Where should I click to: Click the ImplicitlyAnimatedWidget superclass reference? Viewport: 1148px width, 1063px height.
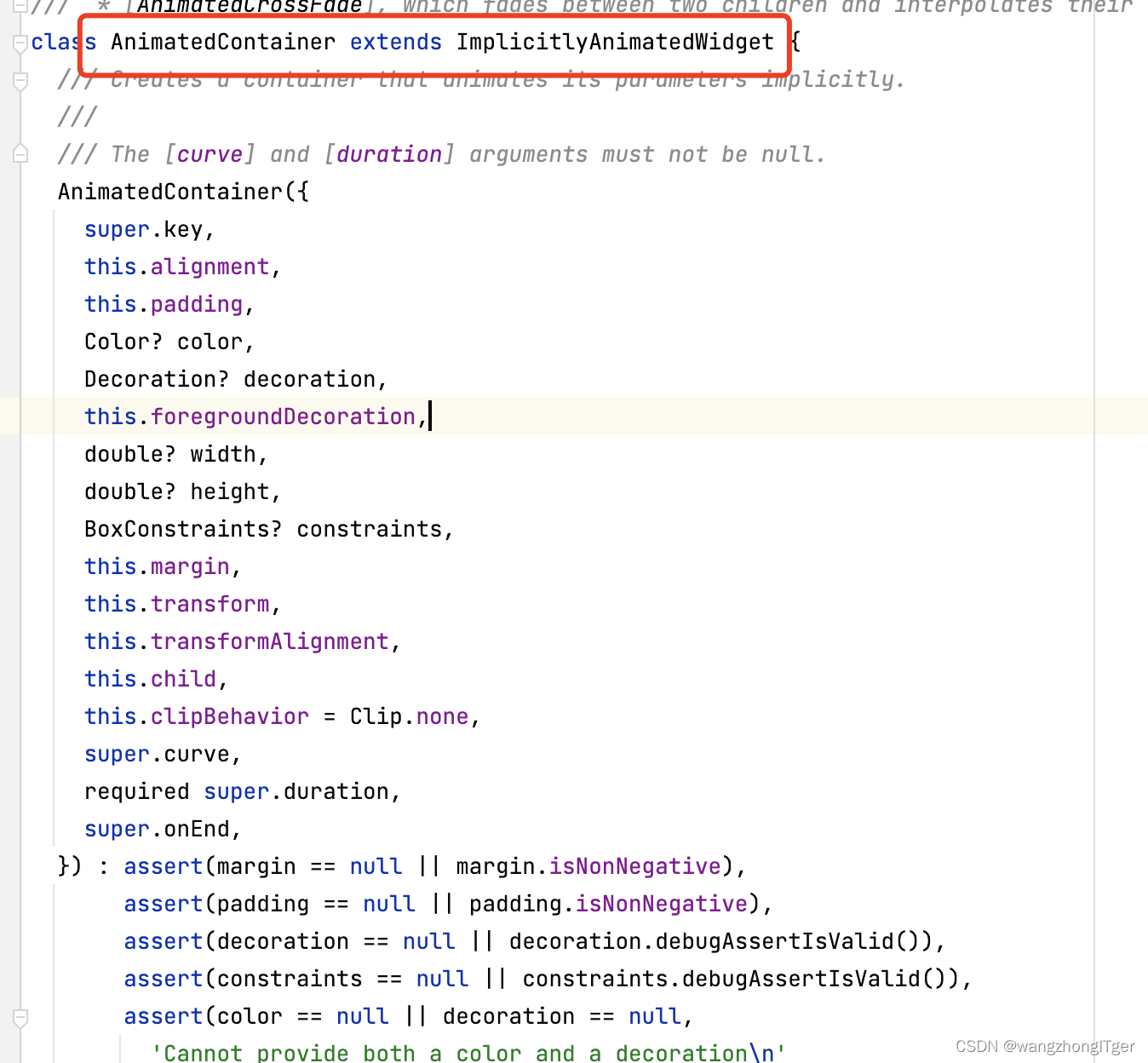point(615,42)
